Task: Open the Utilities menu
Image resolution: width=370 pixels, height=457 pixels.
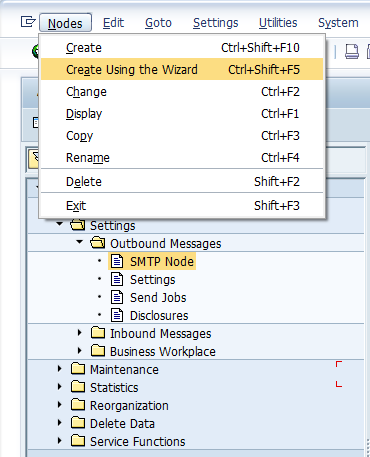Action: coord(278,23)
